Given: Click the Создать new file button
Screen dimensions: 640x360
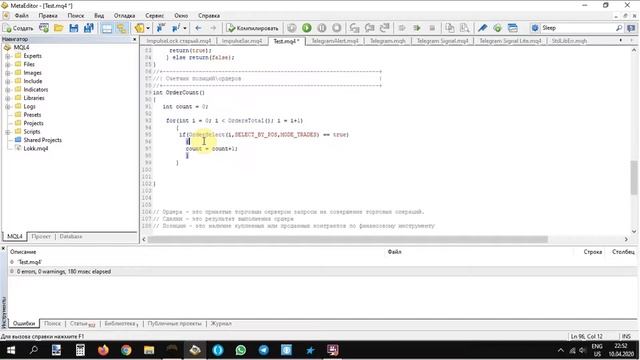Looking at the screenshot, I should (18, 28).
